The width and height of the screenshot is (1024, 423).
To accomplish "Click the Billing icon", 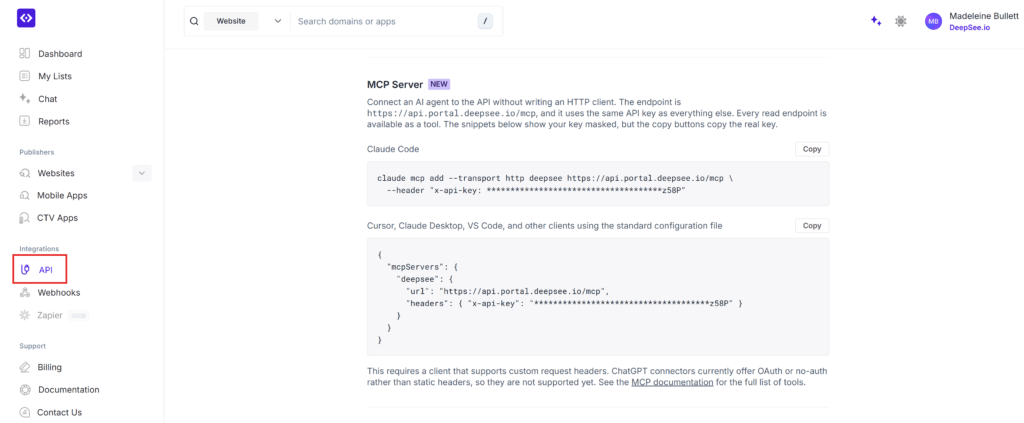I will point(25,367).
